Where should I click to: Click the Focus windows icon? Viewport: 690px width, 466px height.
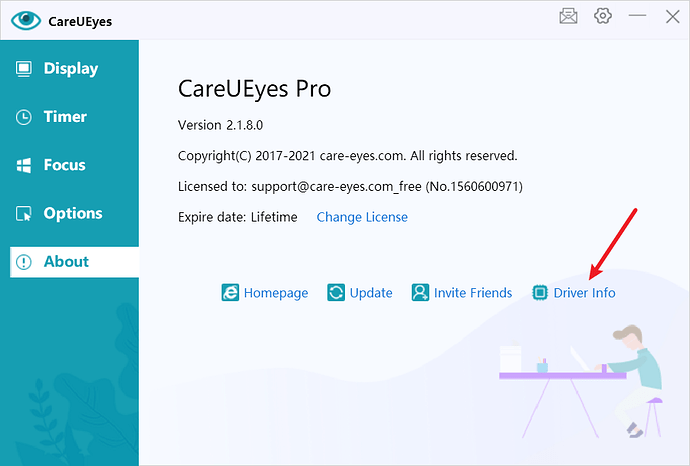coord(24,165)
